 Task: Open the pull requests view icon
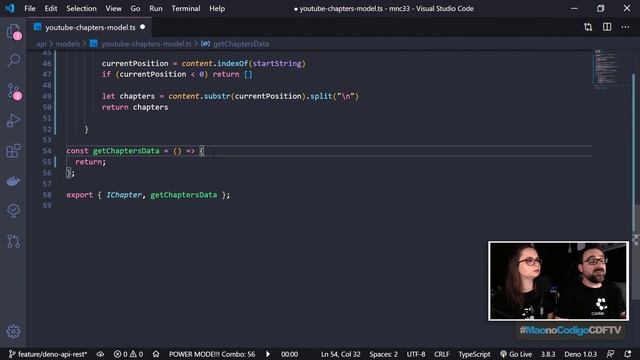point(13,240)
